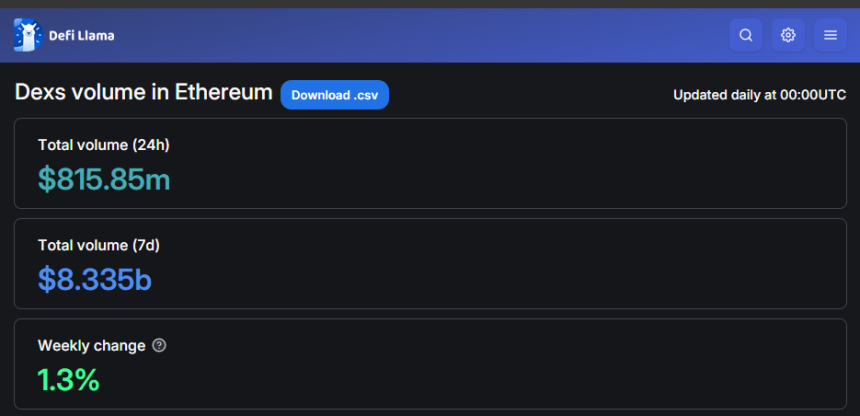This screenshot has height=416, width=860.
Task: Click the "Dexs volume in Ethereum" heading
Action: (x=143, y=92)
